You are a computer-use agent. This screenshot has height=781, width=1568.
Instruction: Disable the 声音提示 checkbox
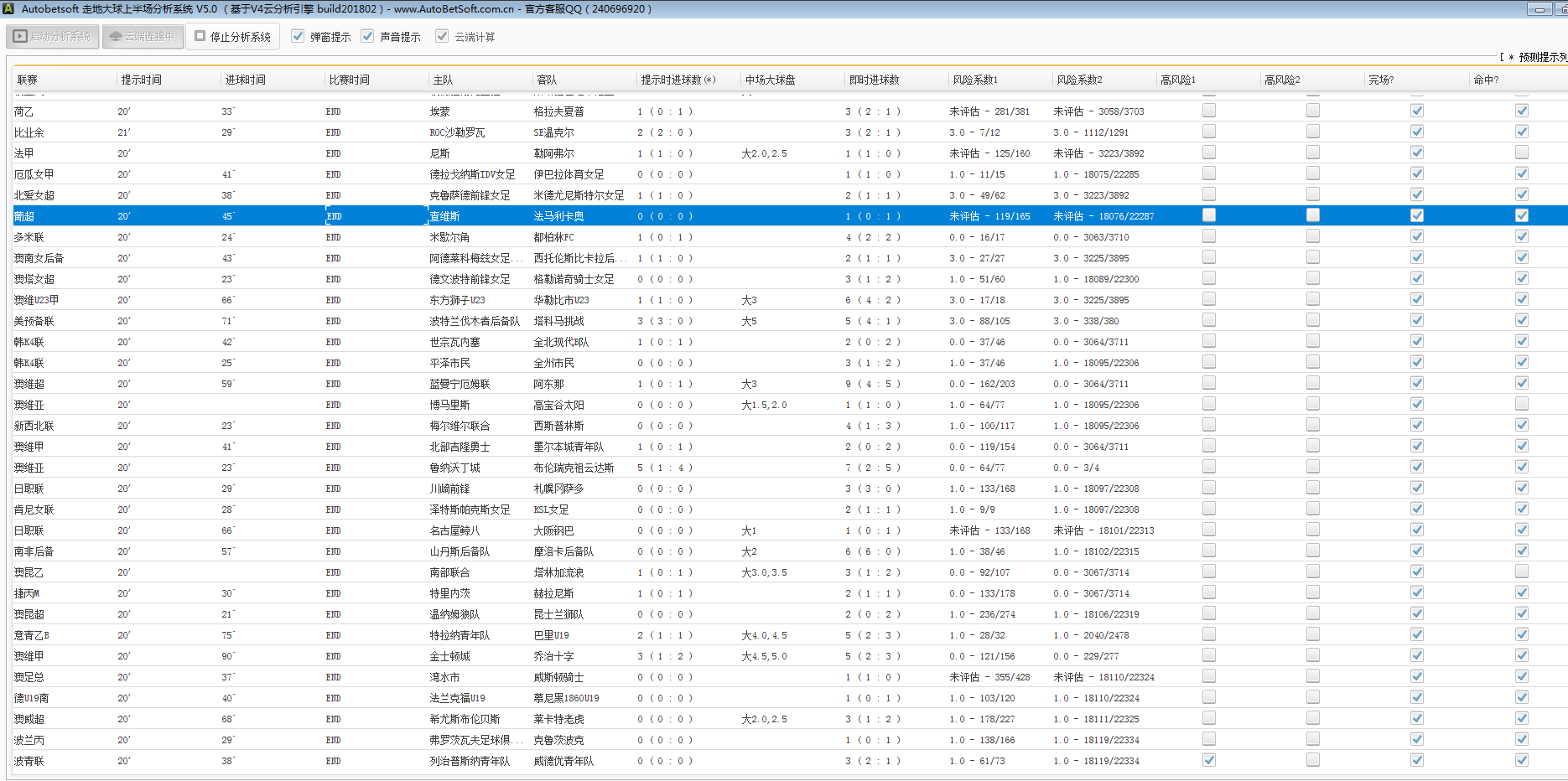367,36
